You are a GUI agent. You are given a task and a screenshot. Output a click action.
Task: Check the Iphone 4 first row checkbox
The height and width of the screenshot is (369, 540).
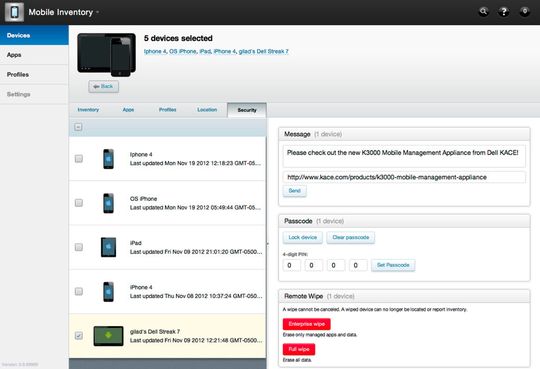coord(79,158)
